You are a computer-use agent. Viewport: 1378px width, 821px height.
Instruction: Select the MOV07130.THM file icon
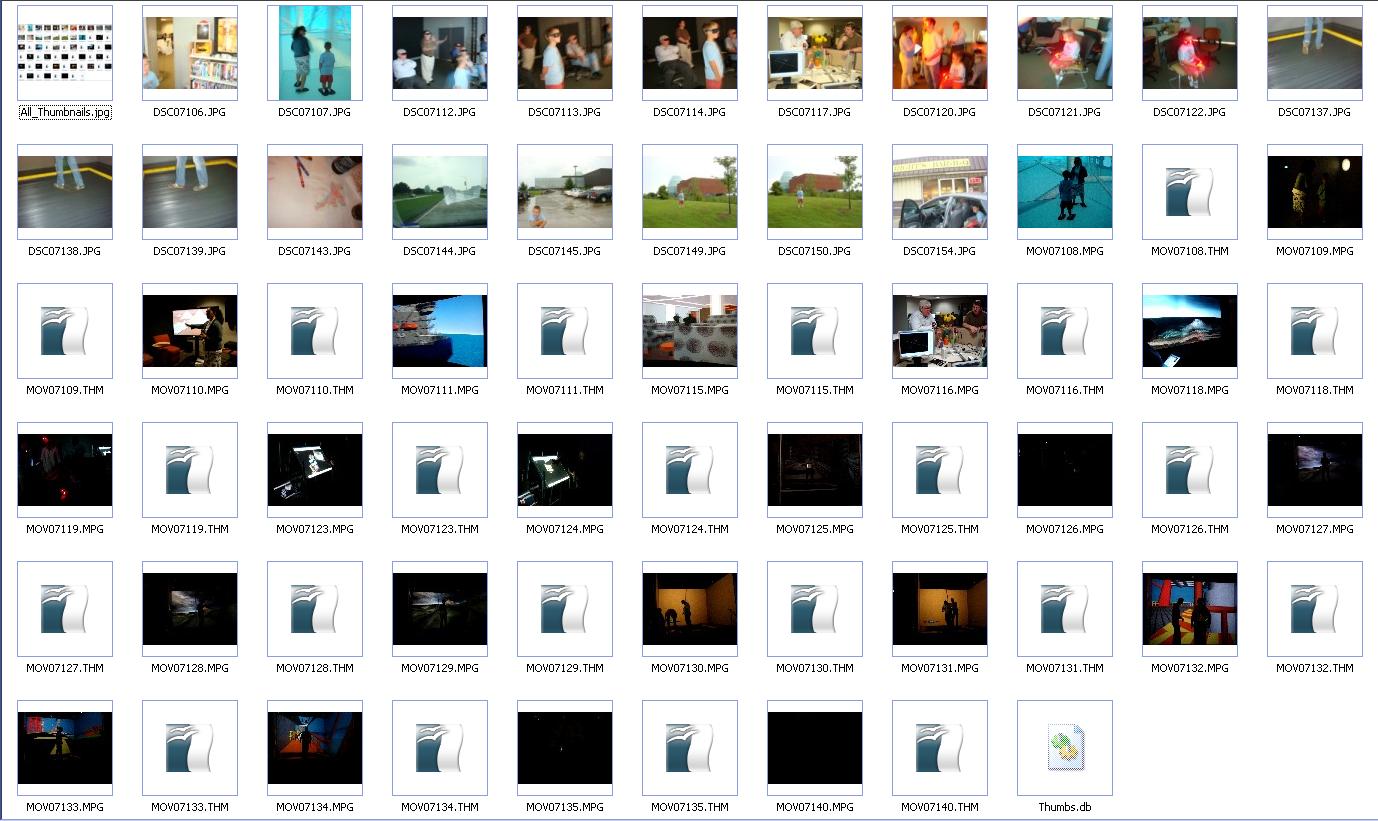[x=815, y=609]
